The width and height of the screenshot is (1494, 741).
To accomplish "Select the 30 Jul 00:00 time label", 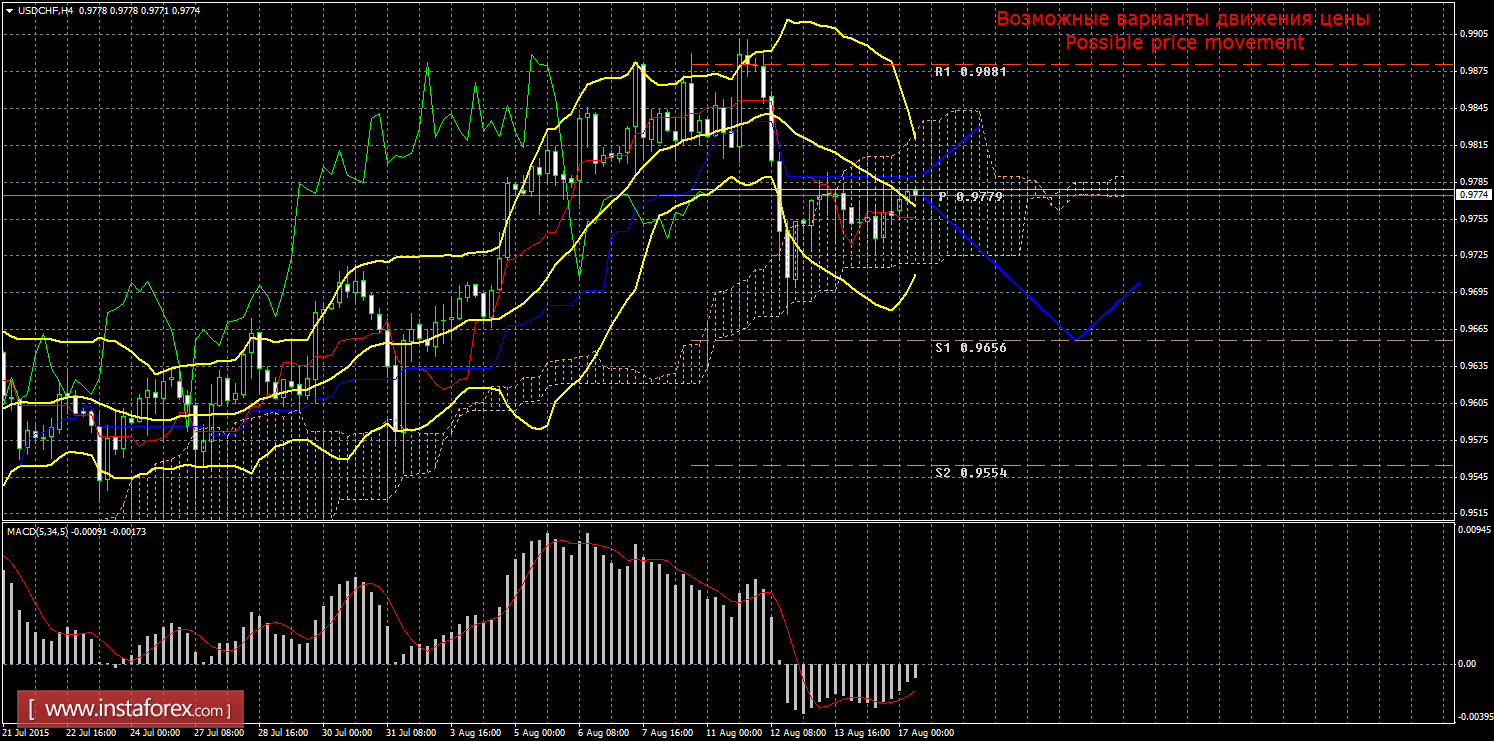I will pyautogui.click(x=348, y=733).
